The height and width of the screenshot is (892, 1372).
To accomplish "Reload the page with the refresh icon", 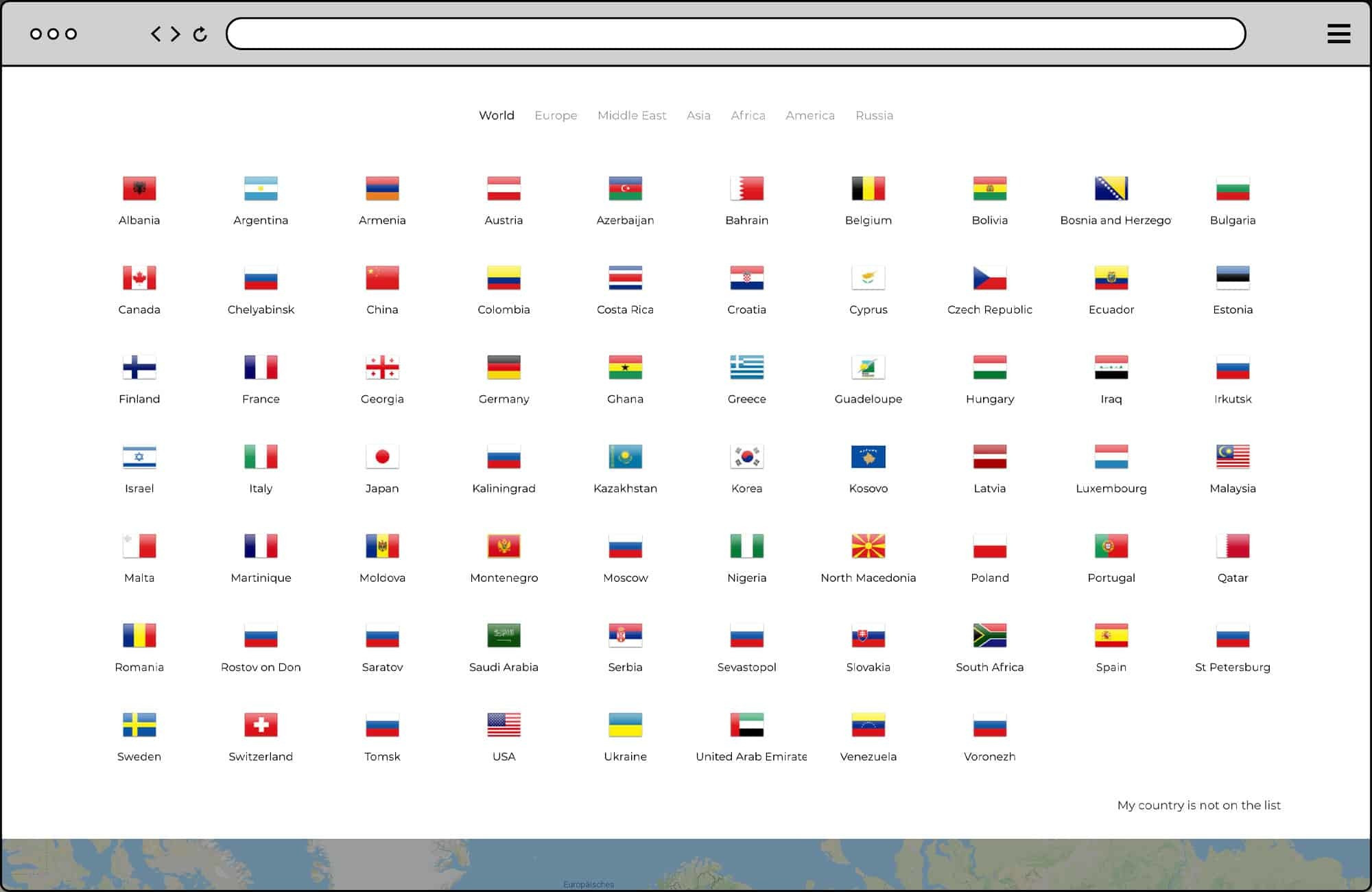I will [200, 34].
